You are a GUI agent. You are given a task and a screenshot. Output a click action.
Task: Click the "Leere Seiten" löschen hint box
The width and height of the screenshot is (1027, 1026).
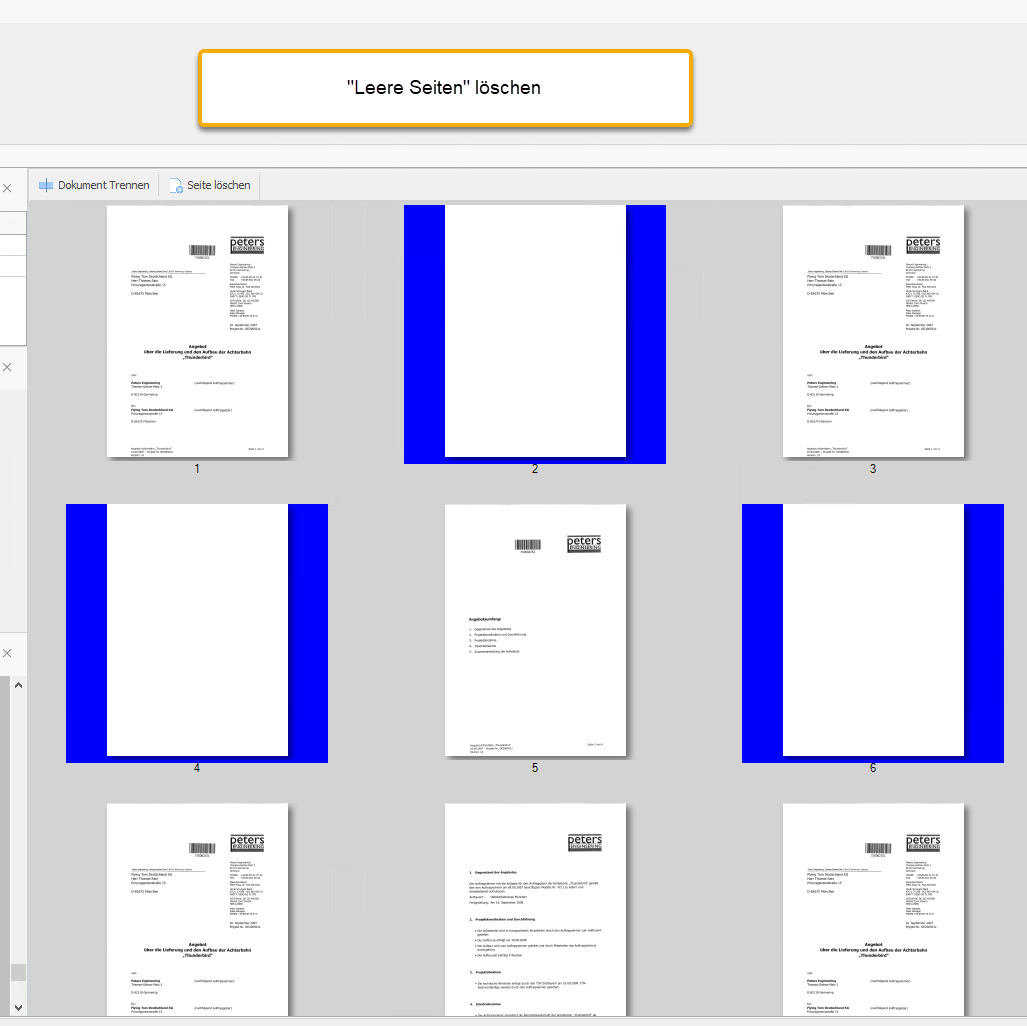445,88
